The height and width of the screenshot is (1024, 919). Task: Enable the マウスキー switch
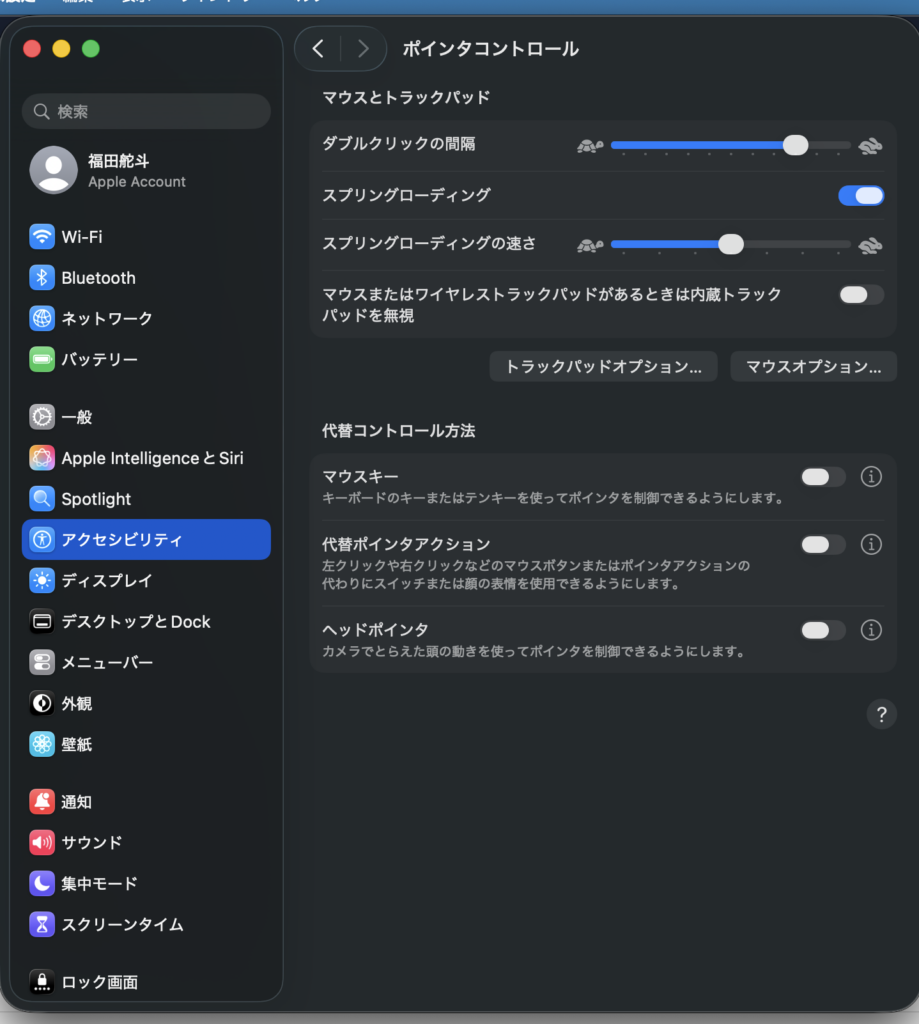pos(822,477)
